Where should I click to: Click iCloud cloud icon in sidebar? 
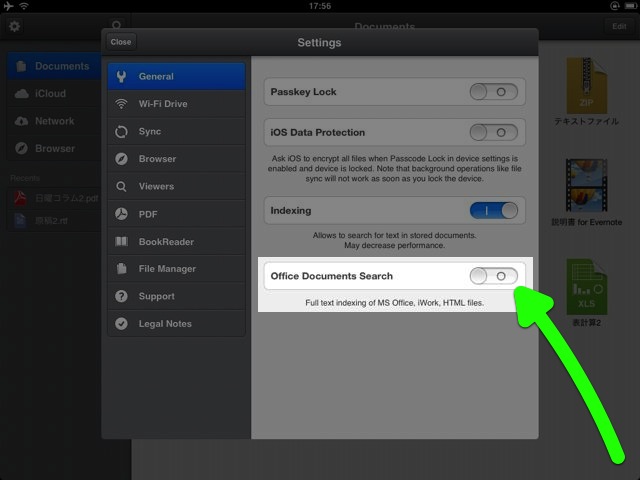(21, 94)
